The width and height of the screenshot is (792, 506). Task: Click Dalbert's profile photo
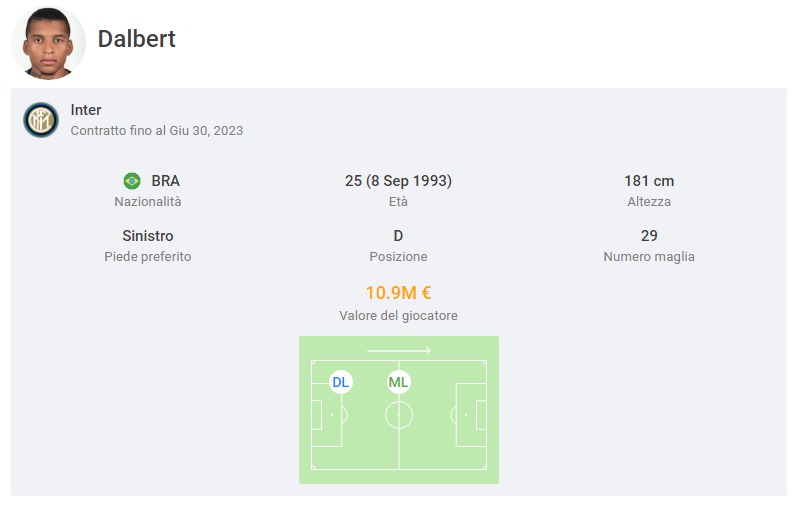click(x=48, y=42)
